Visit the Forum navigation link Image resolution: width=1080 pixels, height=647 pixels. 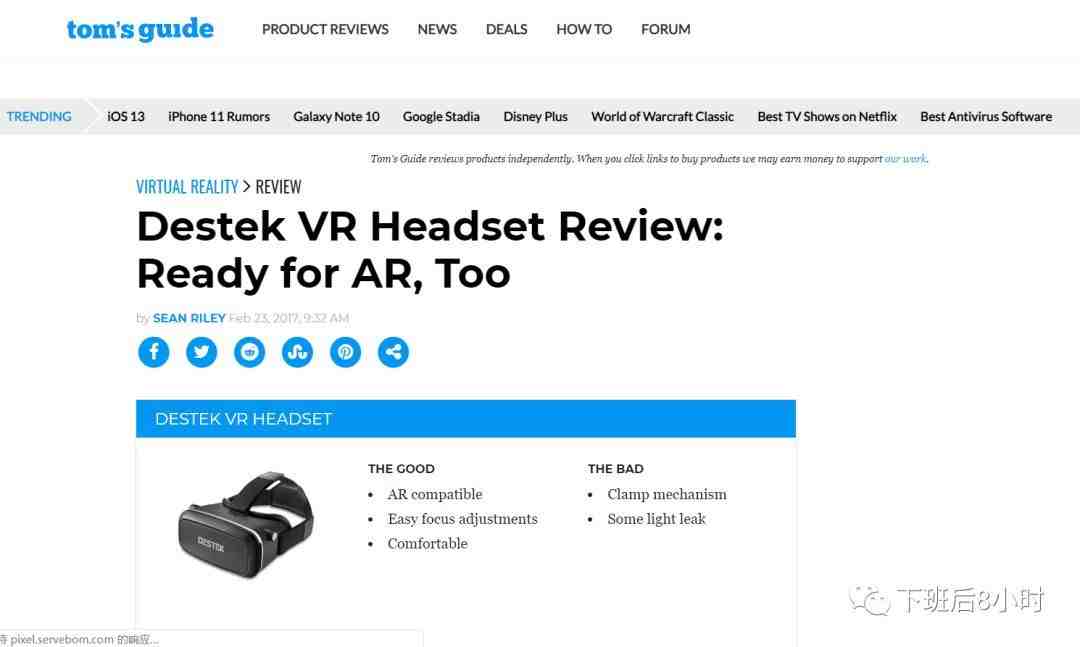[665, 29]
